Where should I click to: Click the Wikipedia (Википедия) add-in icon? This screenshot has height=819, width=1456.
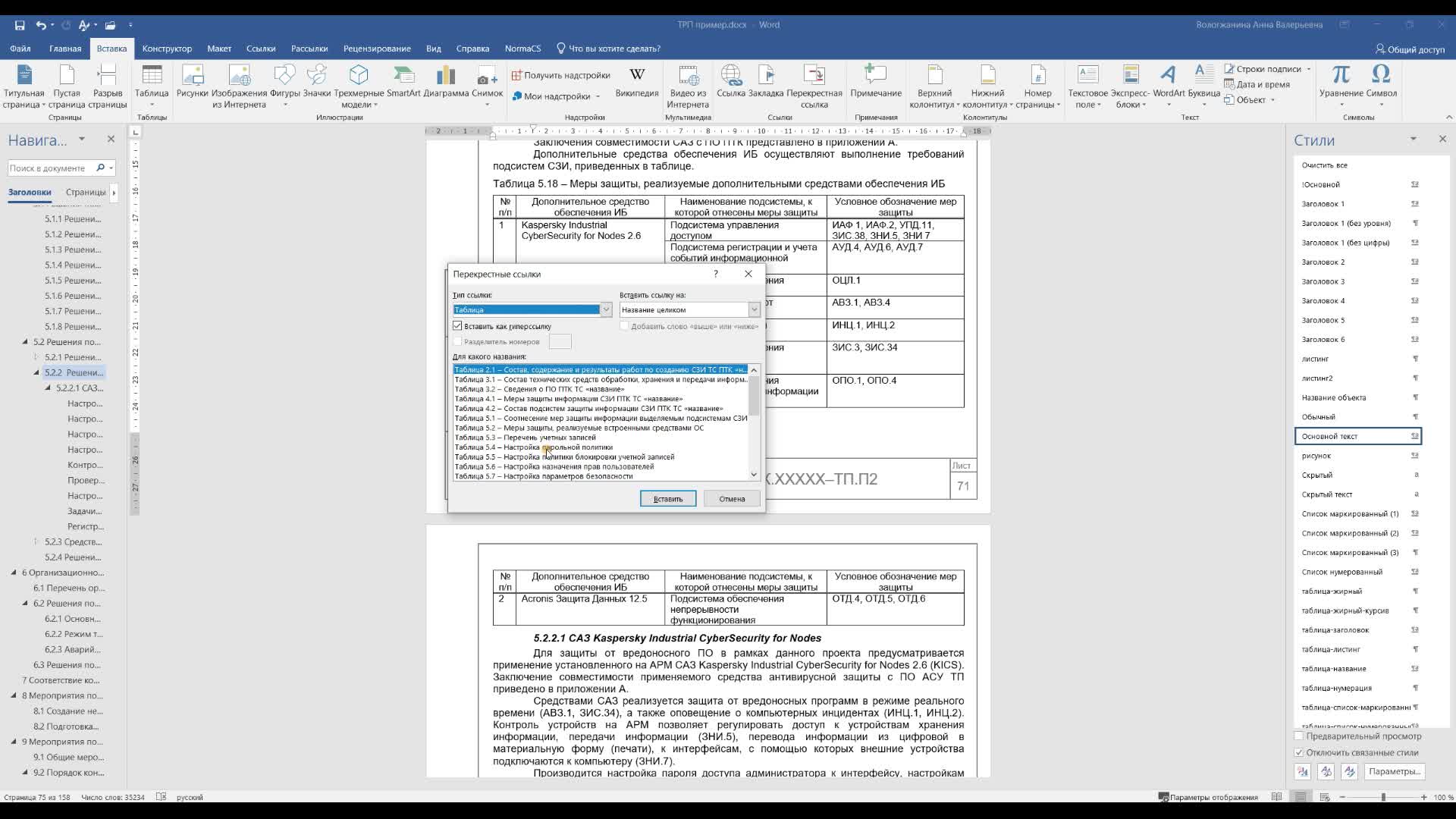[637, 82]
